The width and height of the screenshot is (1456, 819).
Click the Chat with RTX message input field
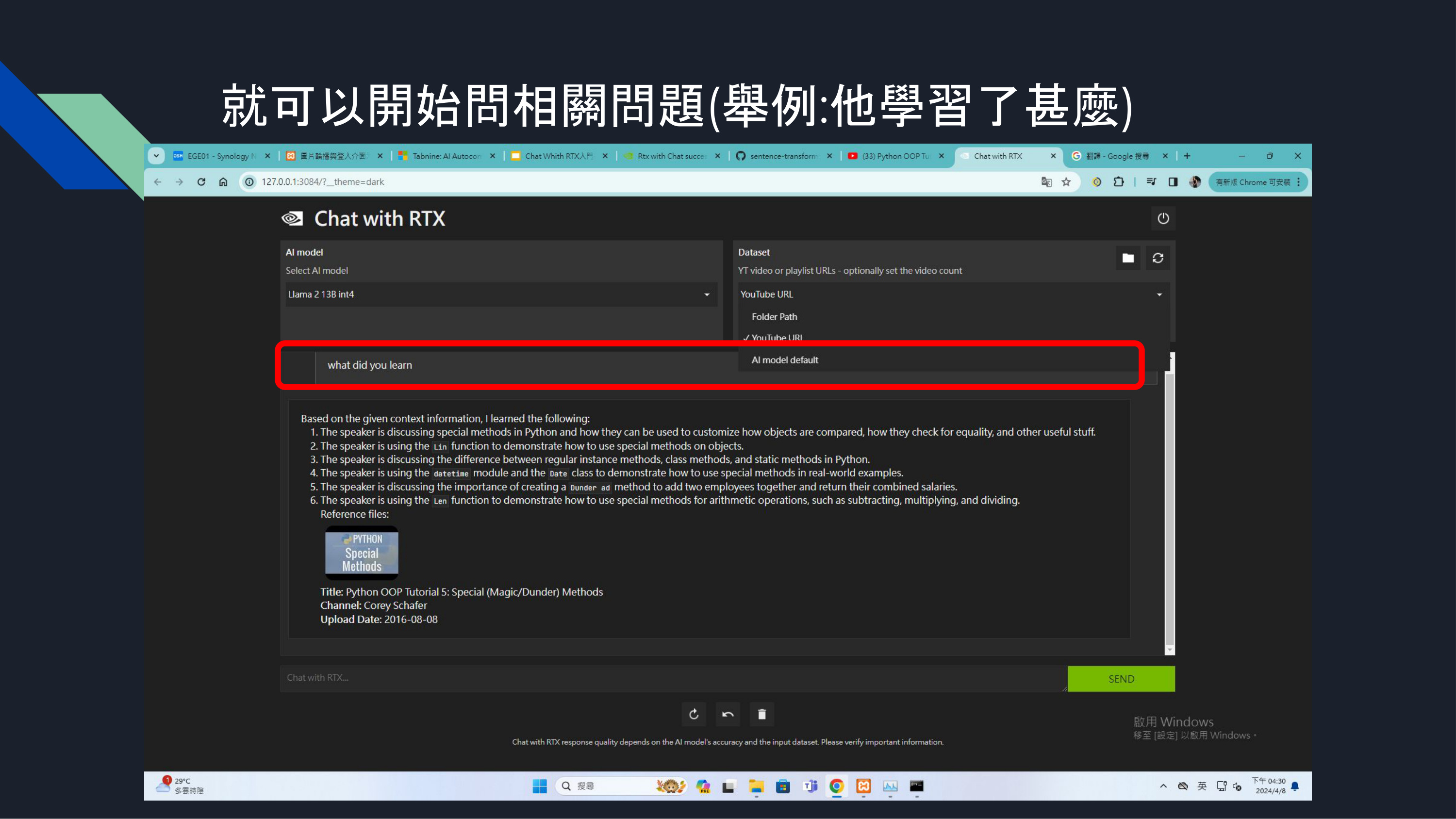(x=673, y=678)
